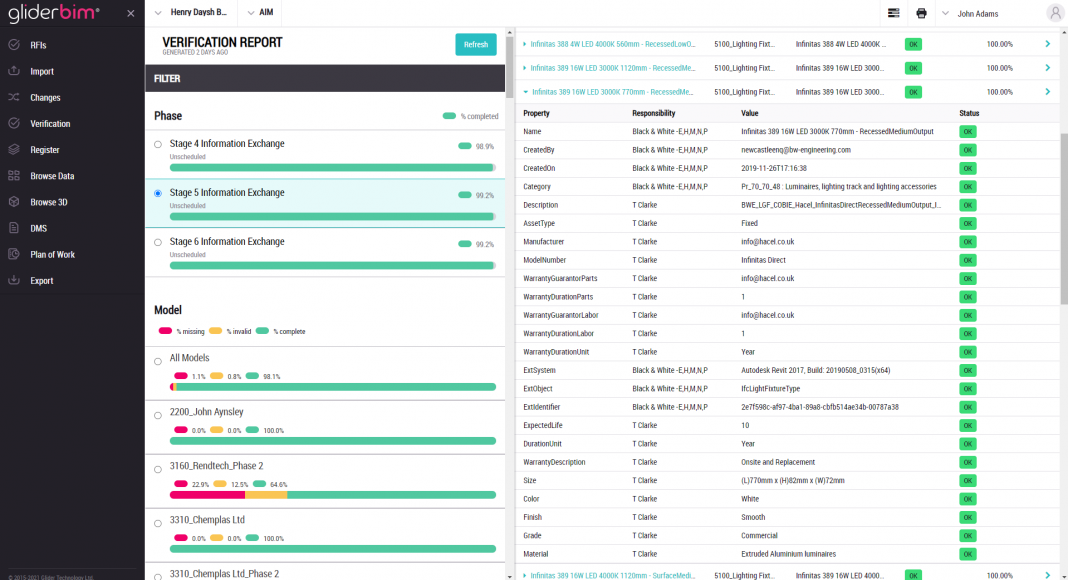Click the Changes shuffle icon
This screenshot has height=580, width=1068.
click(14, 97)
